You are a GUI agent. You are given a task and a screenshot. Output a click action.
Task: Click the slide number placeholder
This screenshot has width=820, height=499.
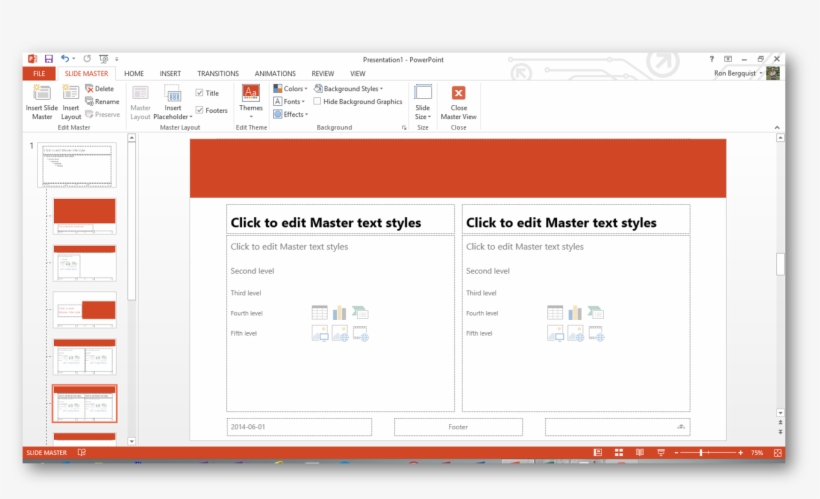[617, 427]
